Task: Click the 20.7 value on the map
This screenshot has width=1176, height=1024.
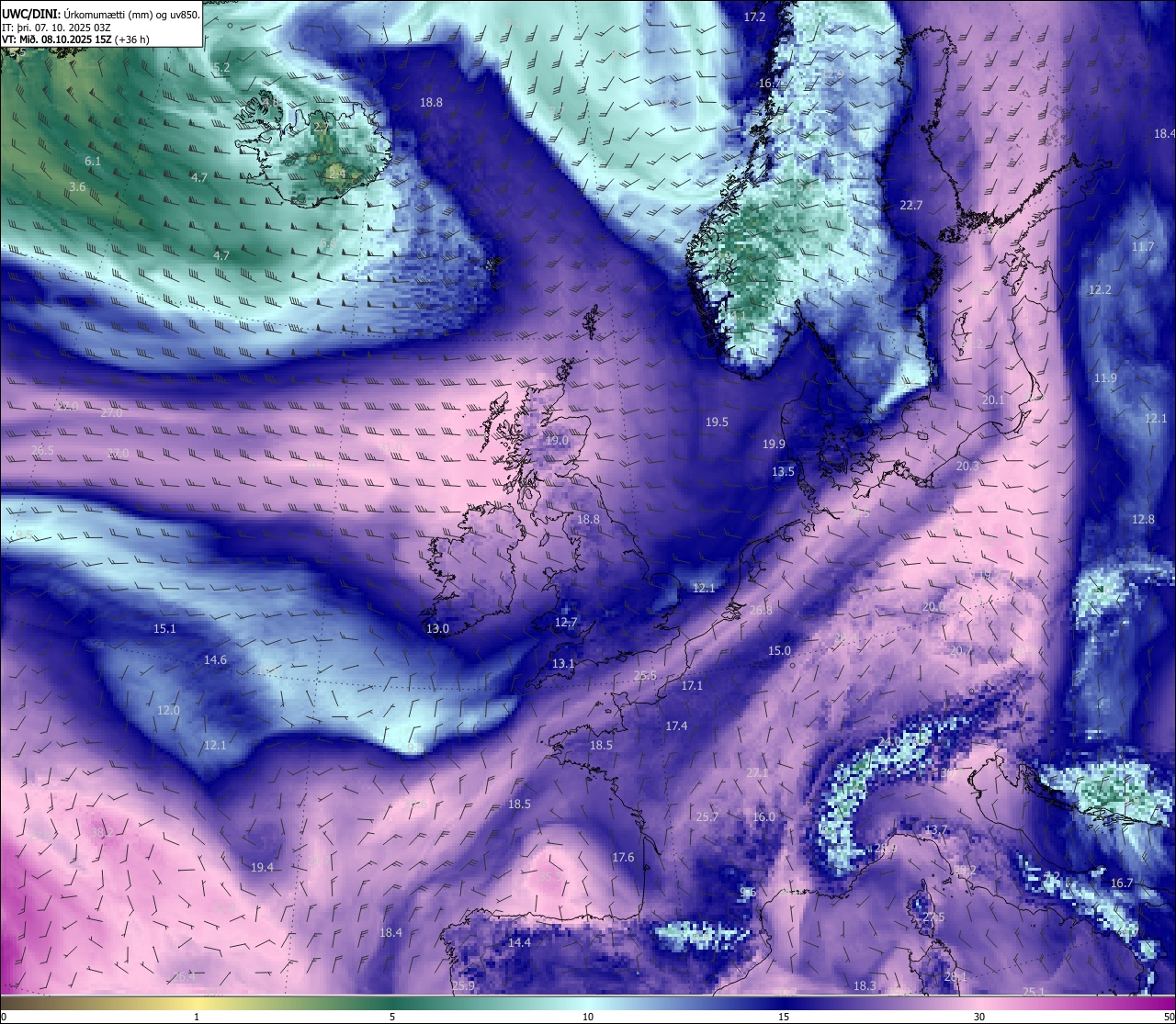Action: click(x=960, y=651)
